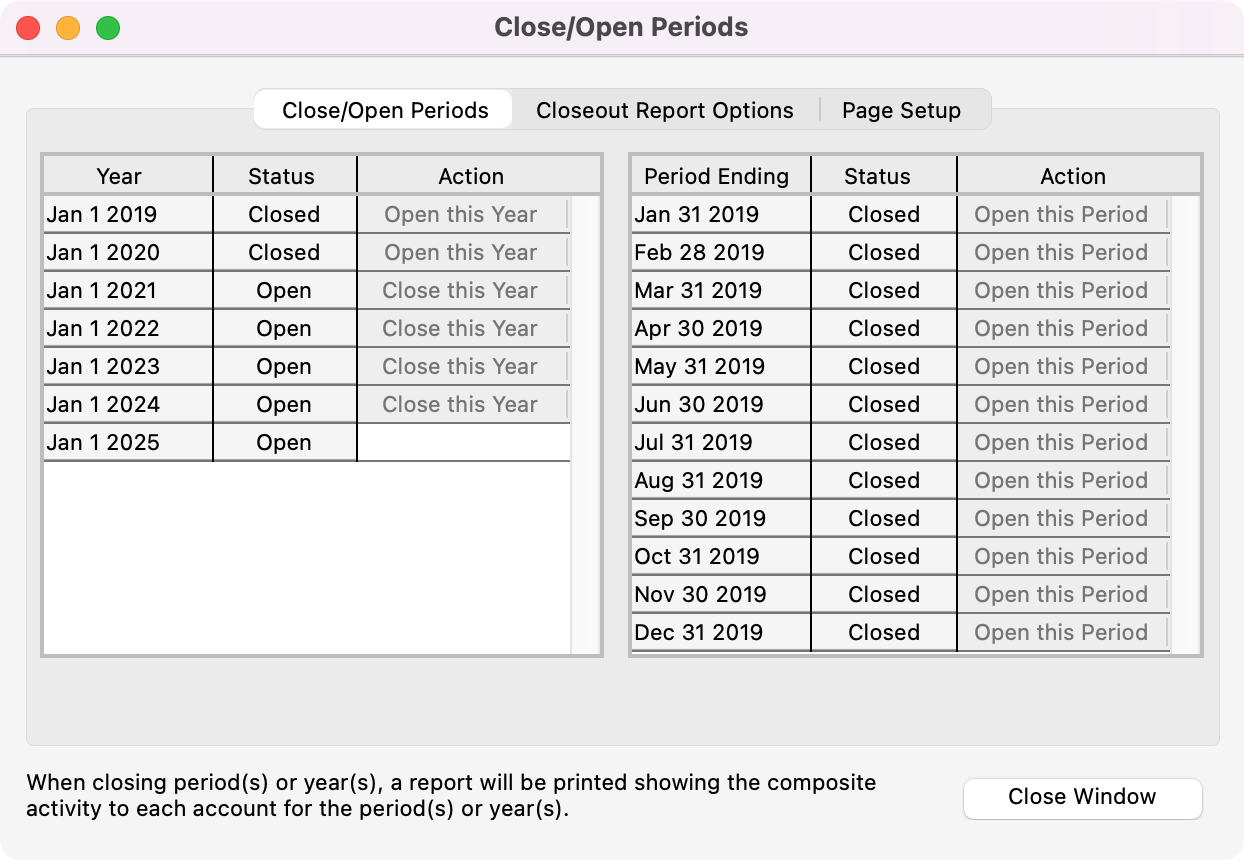Click the Year column header
1244x860 pixels.
(x=119, y=176)
